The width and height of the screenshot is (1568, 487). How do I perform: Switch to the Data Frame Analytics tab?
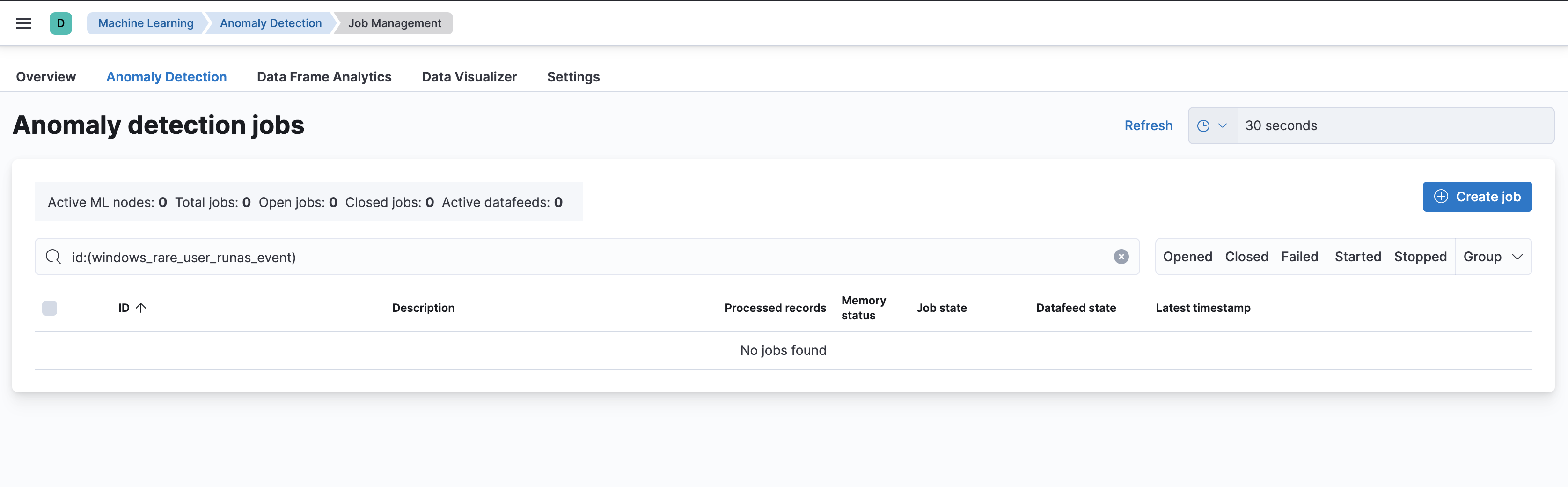324,77
